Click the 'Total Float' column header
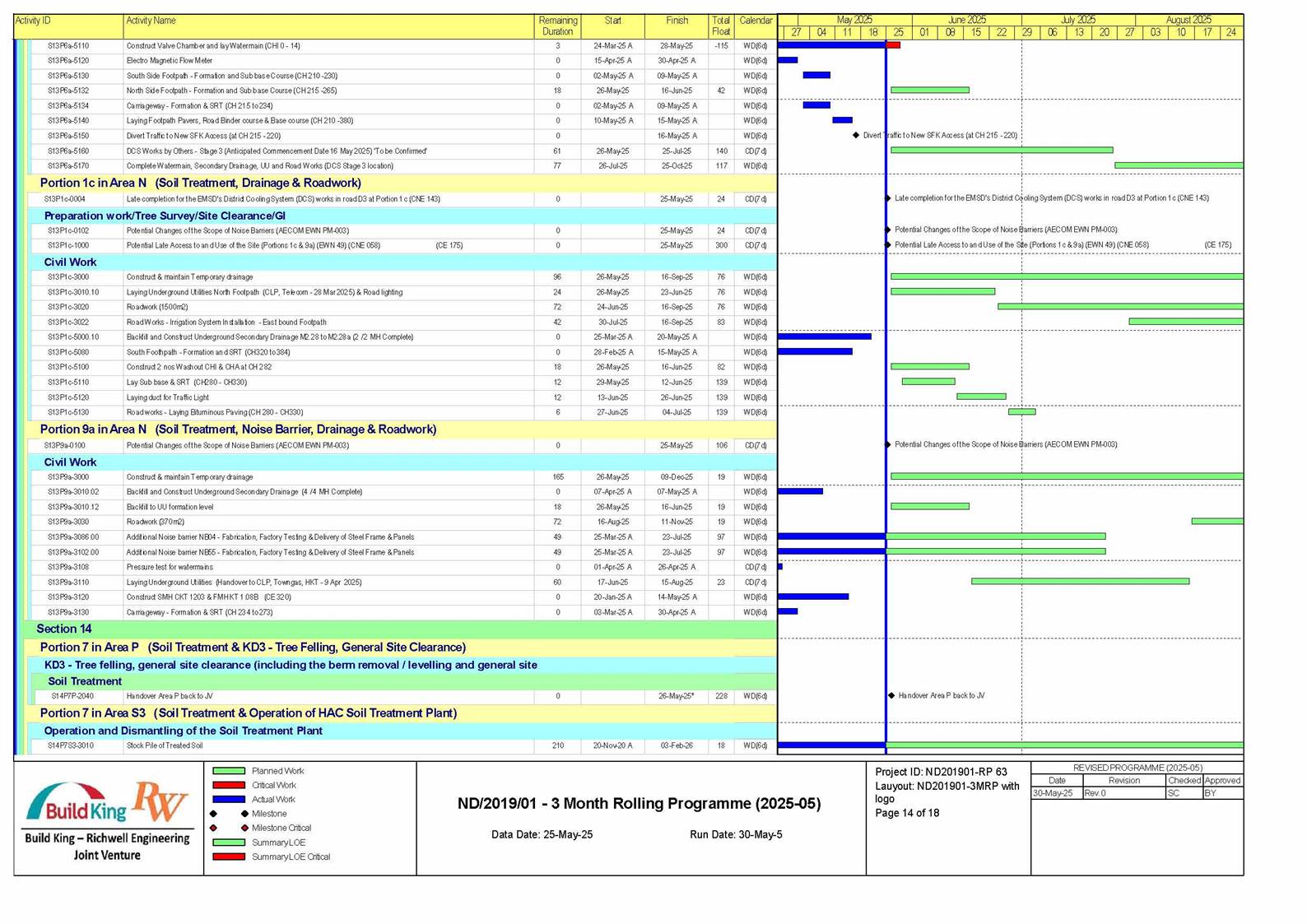Image resolution: width=1307 pixels, height=924 pixels. (x=721, y=26)
